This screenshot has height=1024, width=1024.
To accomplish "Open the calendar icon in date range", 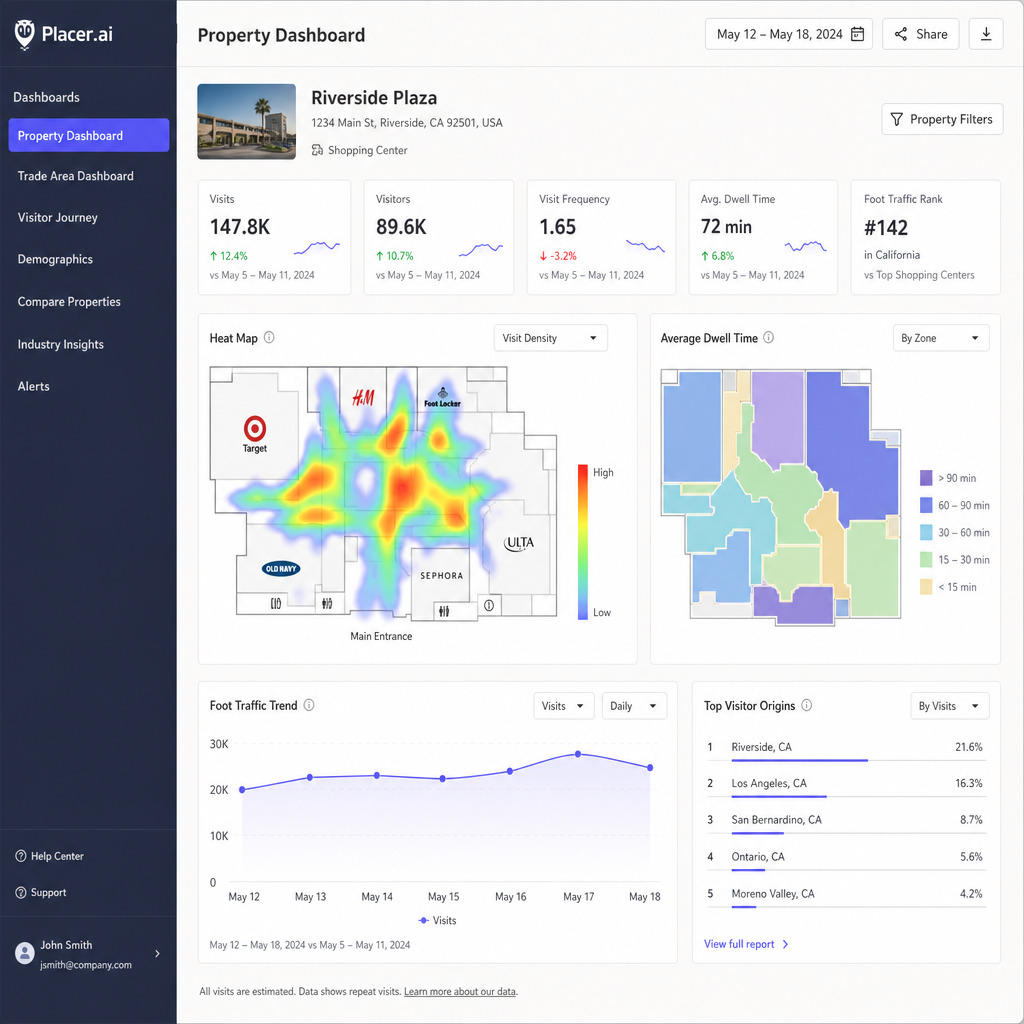I will (x=857, y=34).
